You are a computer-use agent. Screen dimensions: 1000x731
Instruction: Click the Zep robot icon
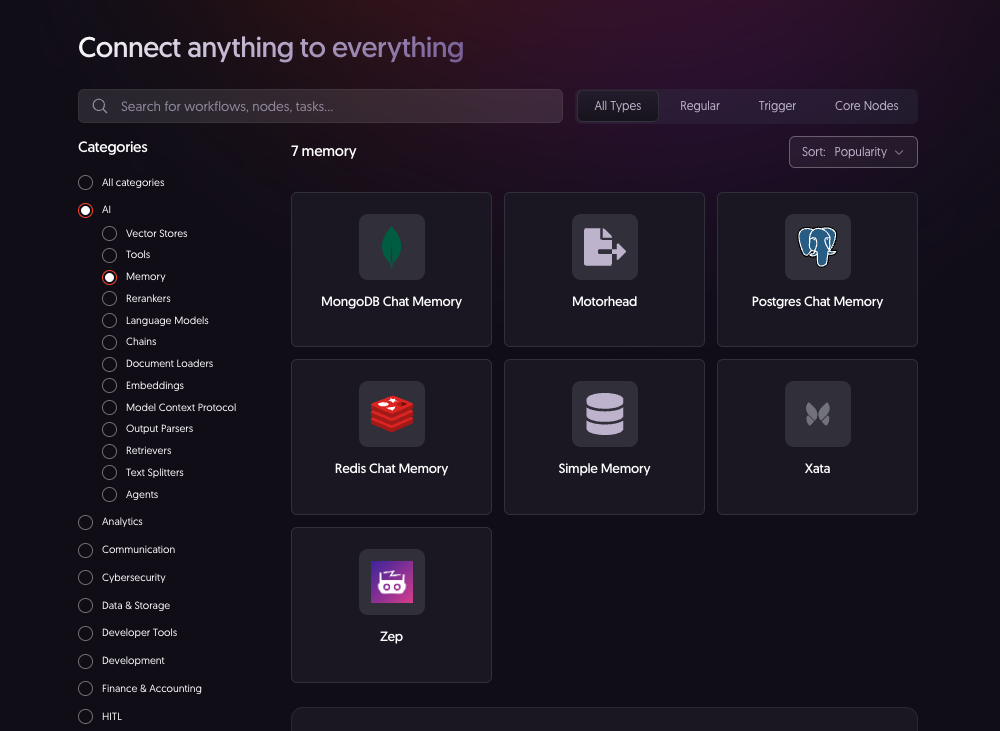[392, 582]
